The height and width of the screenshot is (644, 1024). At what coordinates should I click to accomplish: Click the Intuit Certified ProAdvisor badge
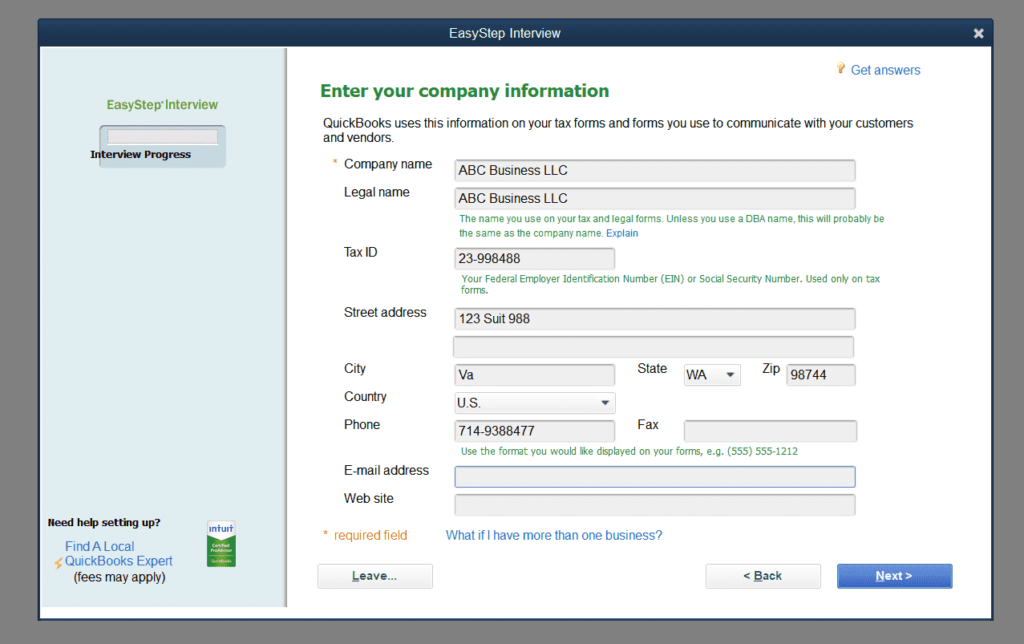[221, 543]
